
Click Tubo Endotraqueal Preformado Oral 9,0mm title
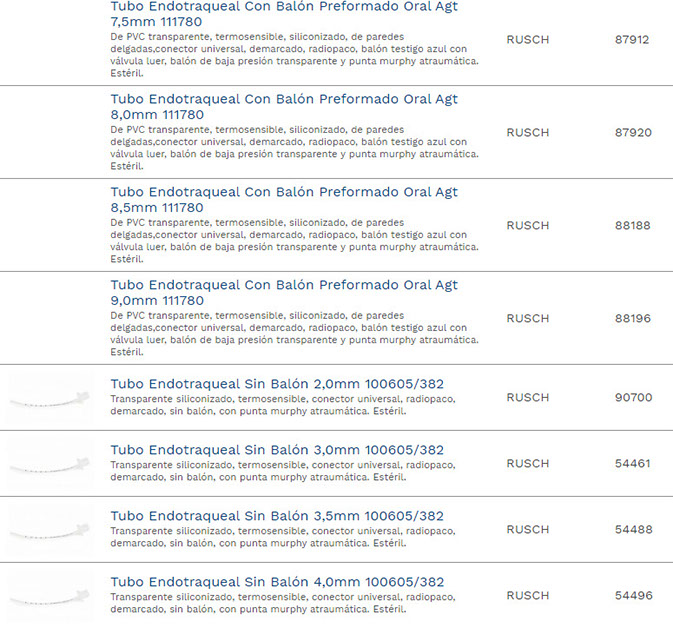pyautogui.click(x=284, y=292)
